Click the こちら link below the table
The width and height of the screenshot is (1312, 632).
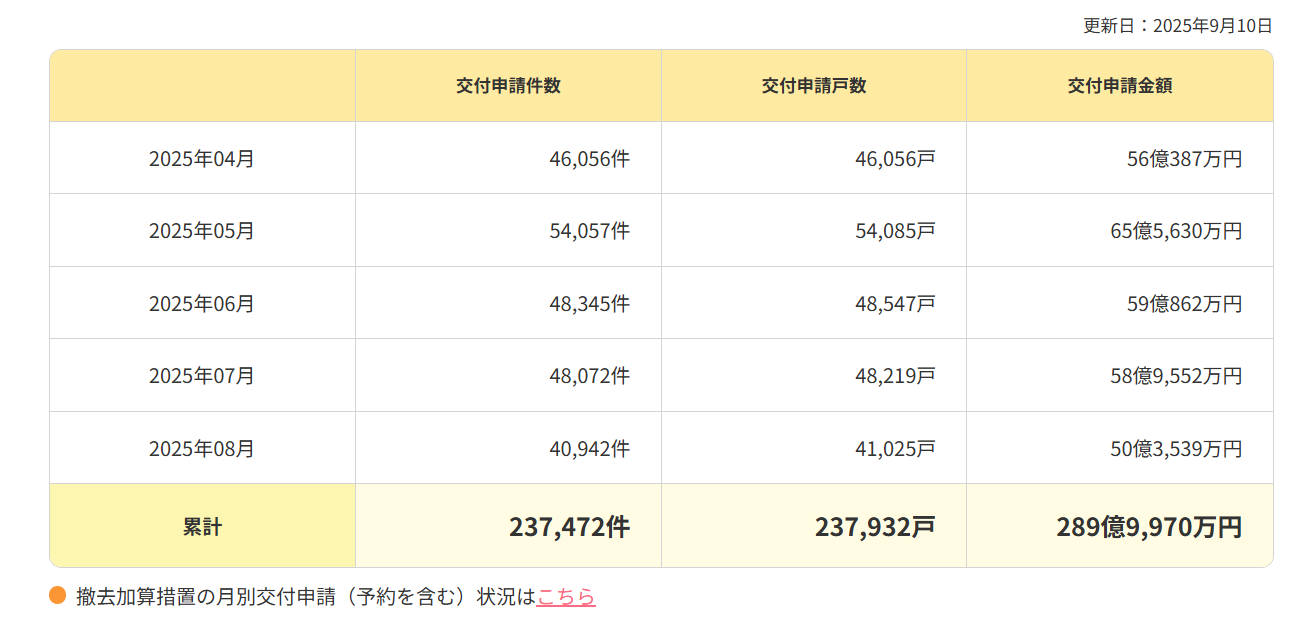tap(565, 597)
